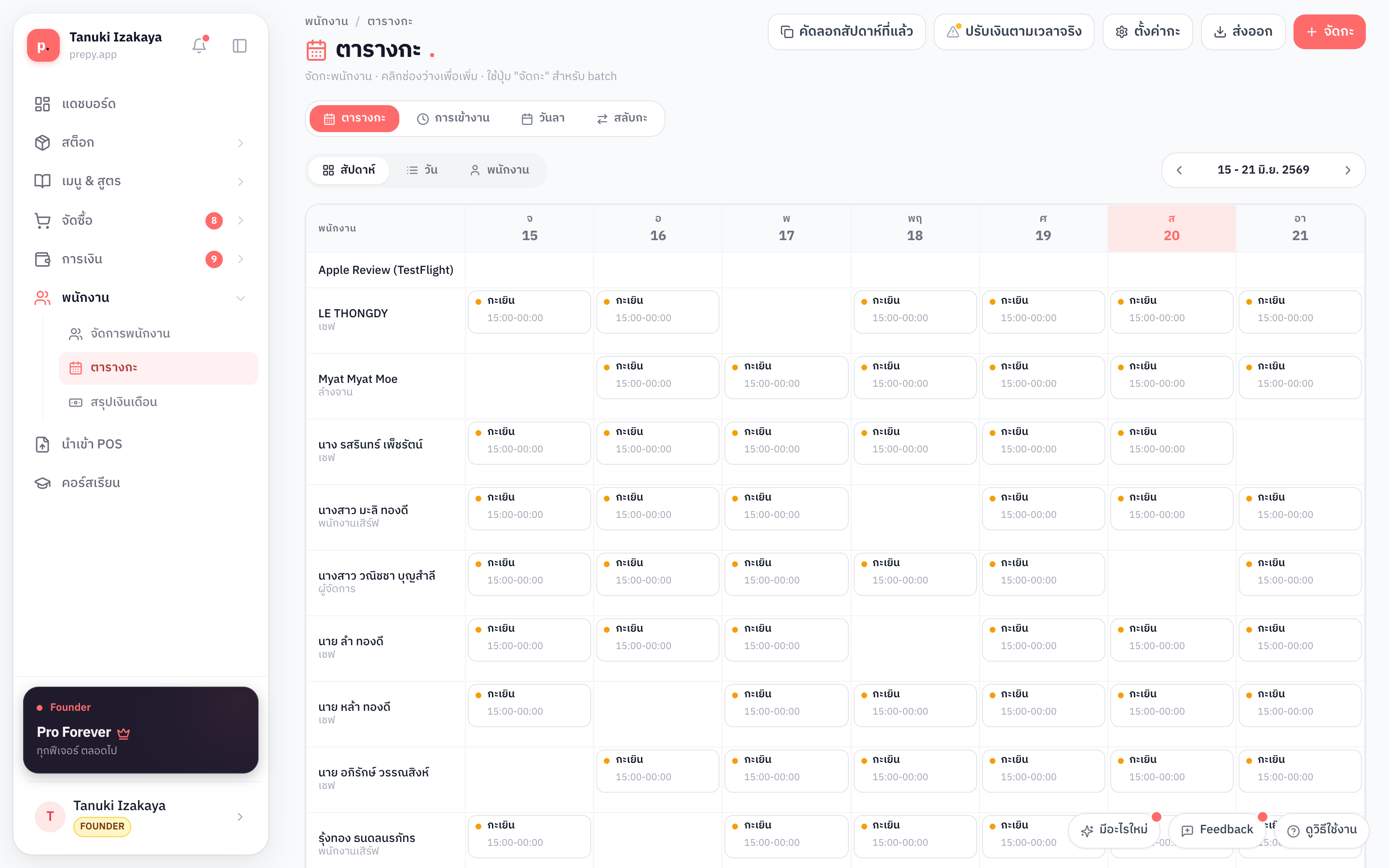Switch to the สลับกะ swap tab
This screenshot has height=868, width=1389.
pos(622,118)
